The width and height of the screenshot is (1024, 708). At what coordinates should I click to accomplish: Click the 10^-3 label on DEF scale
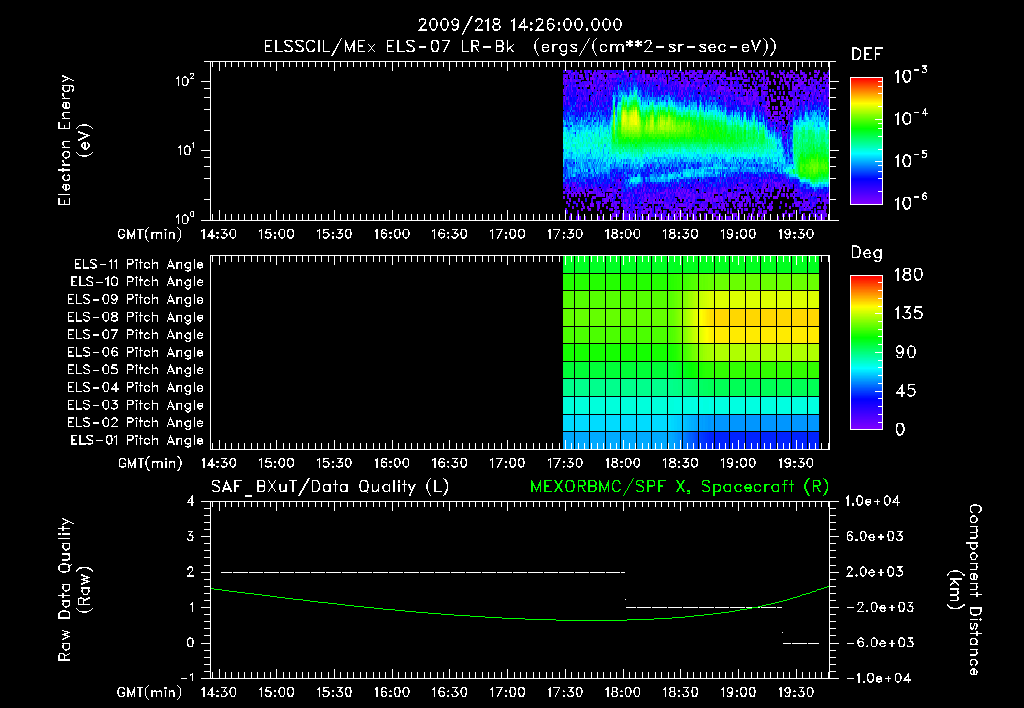coord(910,75)
